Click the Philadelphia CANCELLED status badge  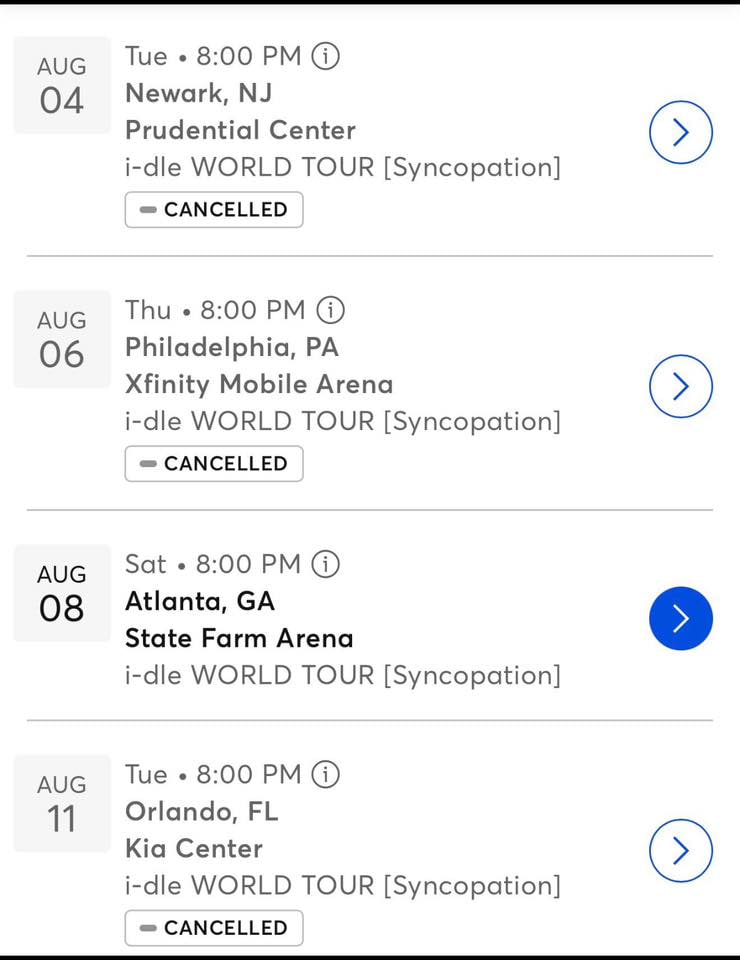point(214,464)
